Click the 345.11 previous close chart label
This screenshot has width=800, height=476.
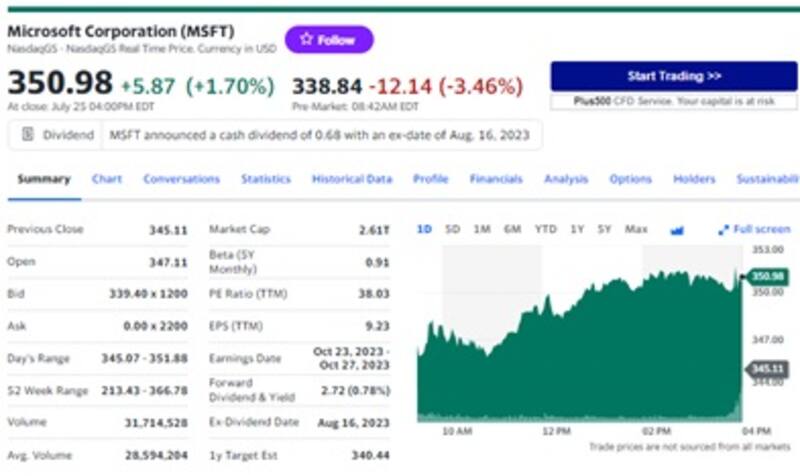(766, 368)
